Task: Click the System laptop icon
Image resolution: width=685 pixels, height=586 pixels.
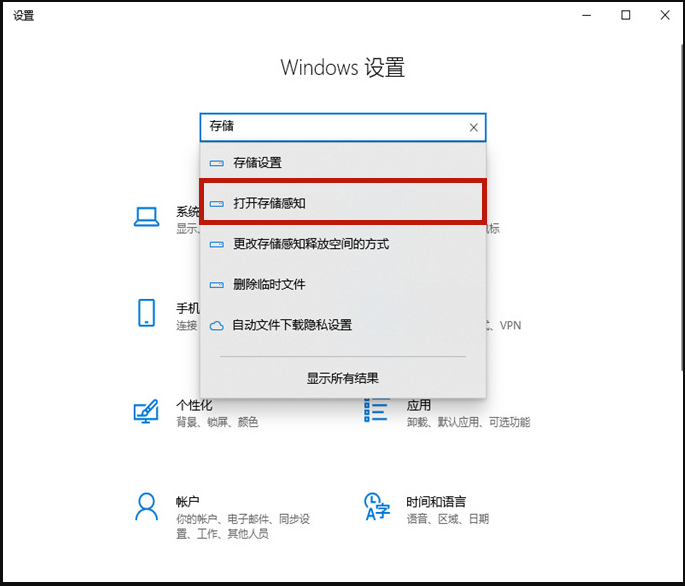Action: click(147, 218)
